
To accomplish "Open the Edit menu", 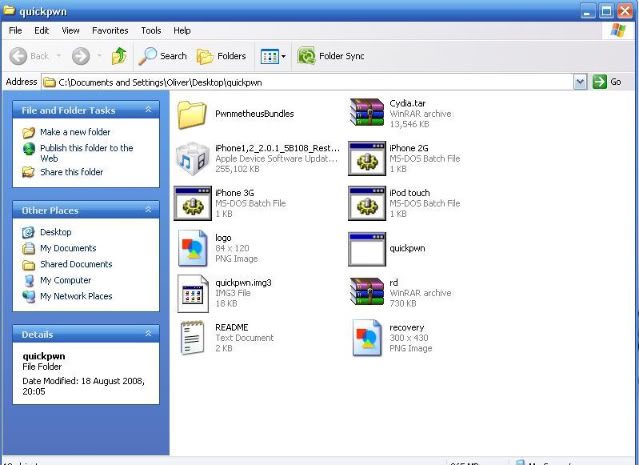I will click(x=42, y=31).
